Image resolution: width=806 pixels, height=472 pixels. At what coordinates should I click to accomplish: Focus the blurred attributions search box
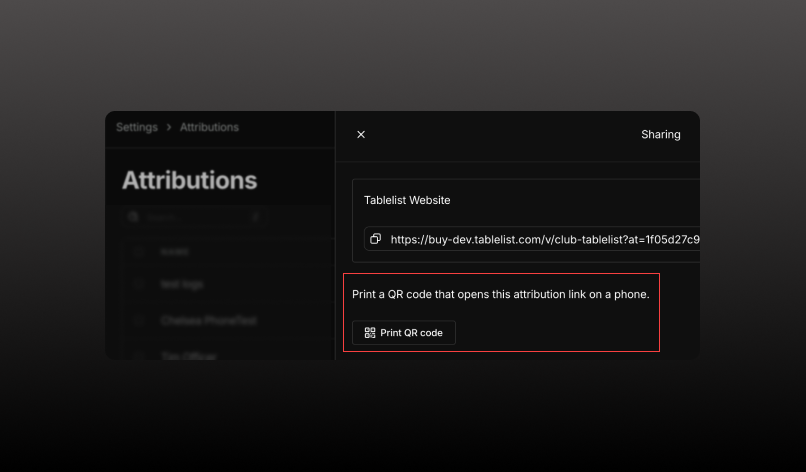coord(195,217)
